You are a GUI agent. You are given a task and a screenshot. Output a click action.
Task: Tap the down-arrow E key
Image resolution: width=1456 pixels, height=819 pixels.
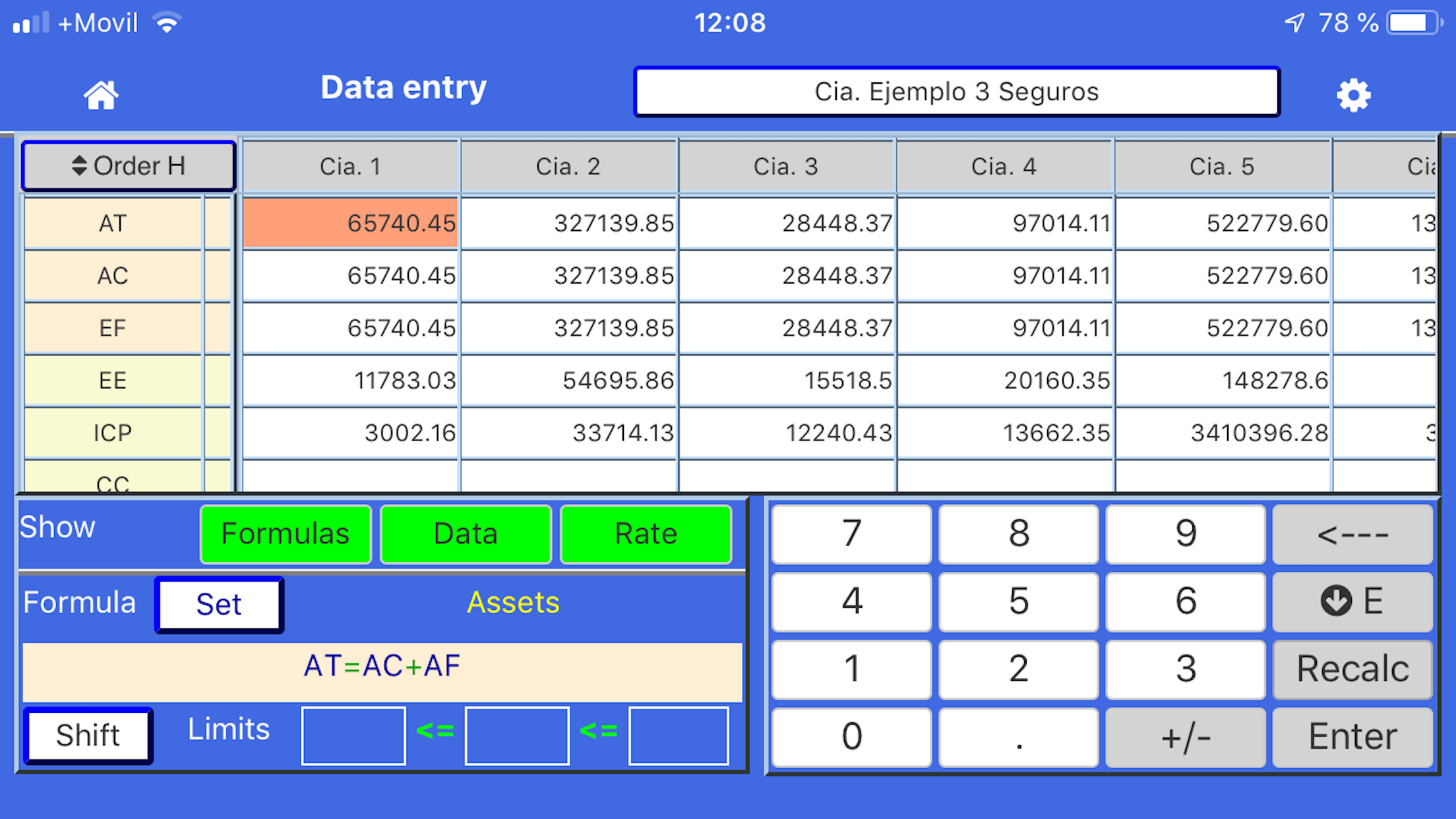(1352, 601)
